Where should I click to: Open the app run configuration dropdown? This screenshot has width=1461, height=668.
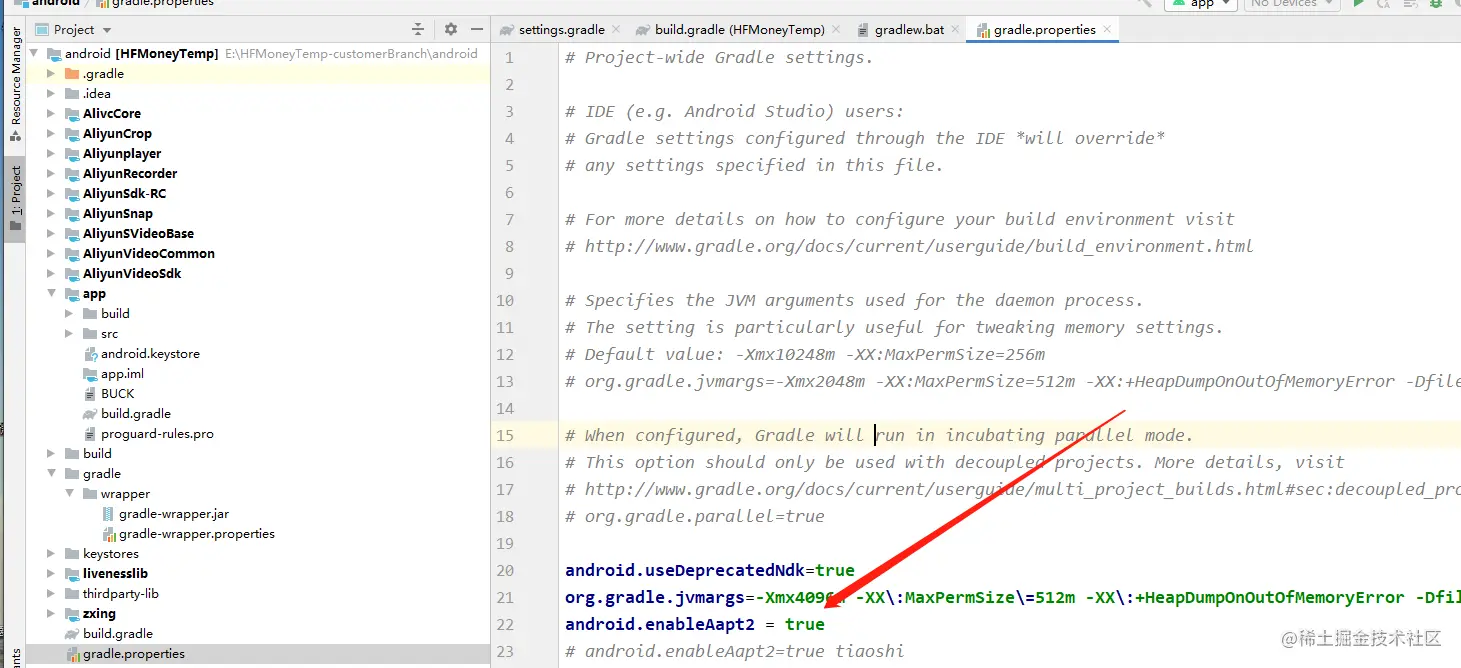pos(1200,4)
